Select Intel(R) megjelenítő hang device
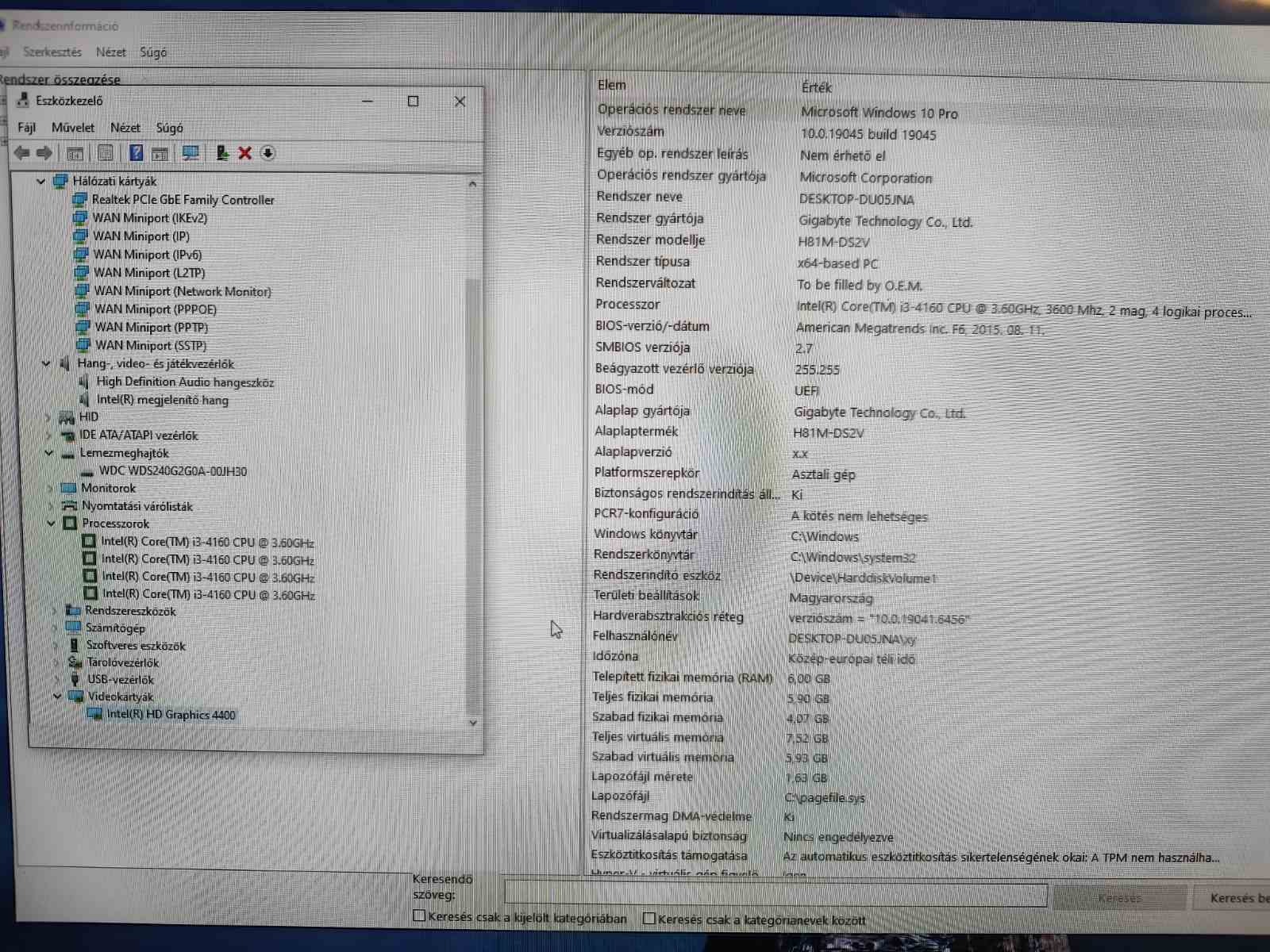This screenshot has width=1270, height=952. [163, 400]
